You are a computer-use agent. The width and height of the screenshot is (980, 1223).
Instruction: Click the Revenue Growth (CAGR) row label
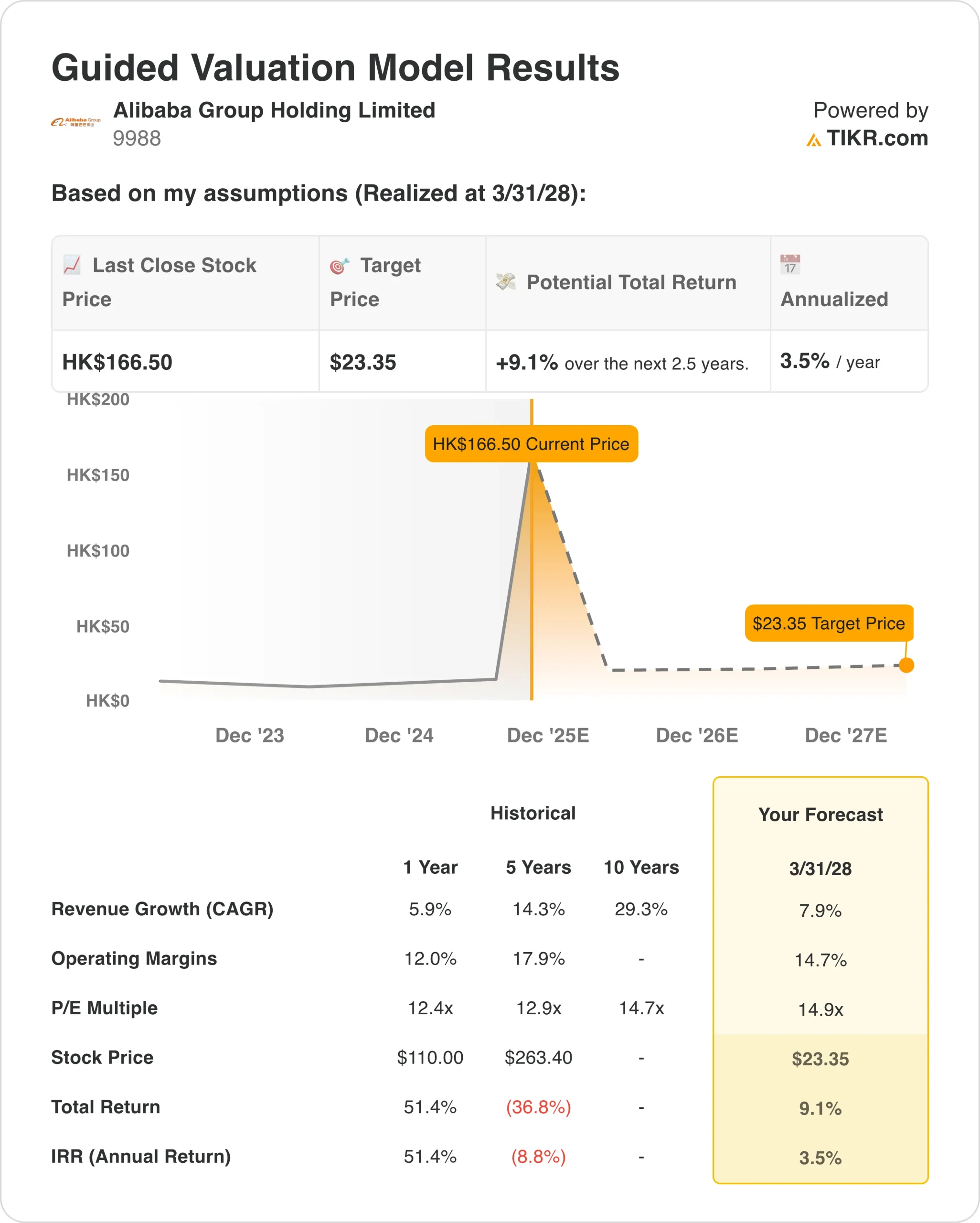tap(162, 909)
